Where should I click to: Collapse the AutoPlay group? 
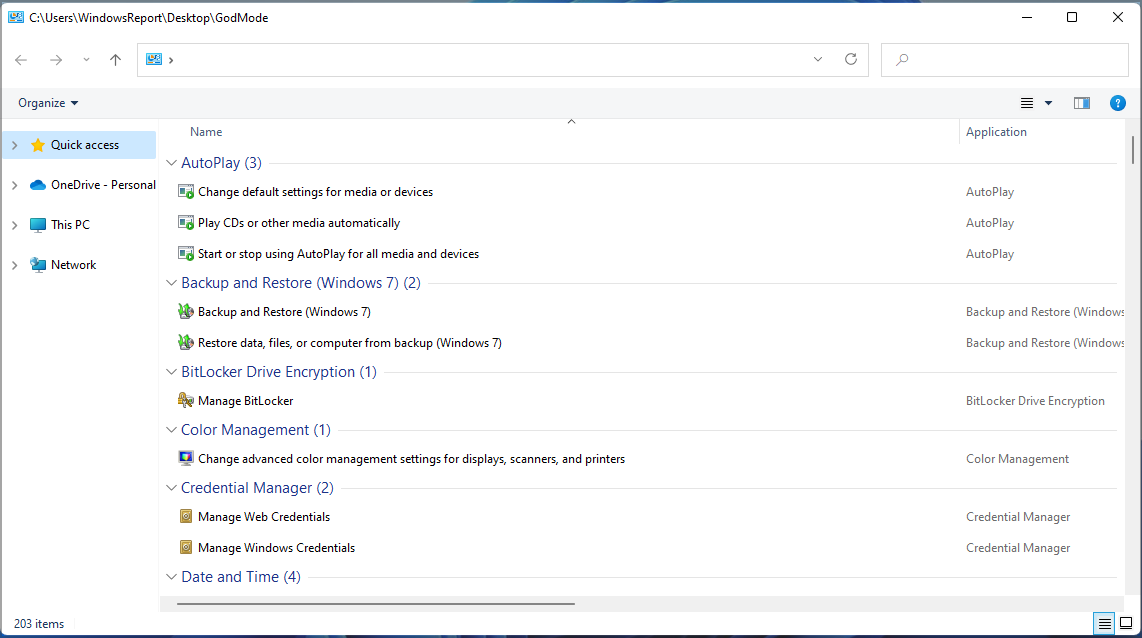click(171, 163)
